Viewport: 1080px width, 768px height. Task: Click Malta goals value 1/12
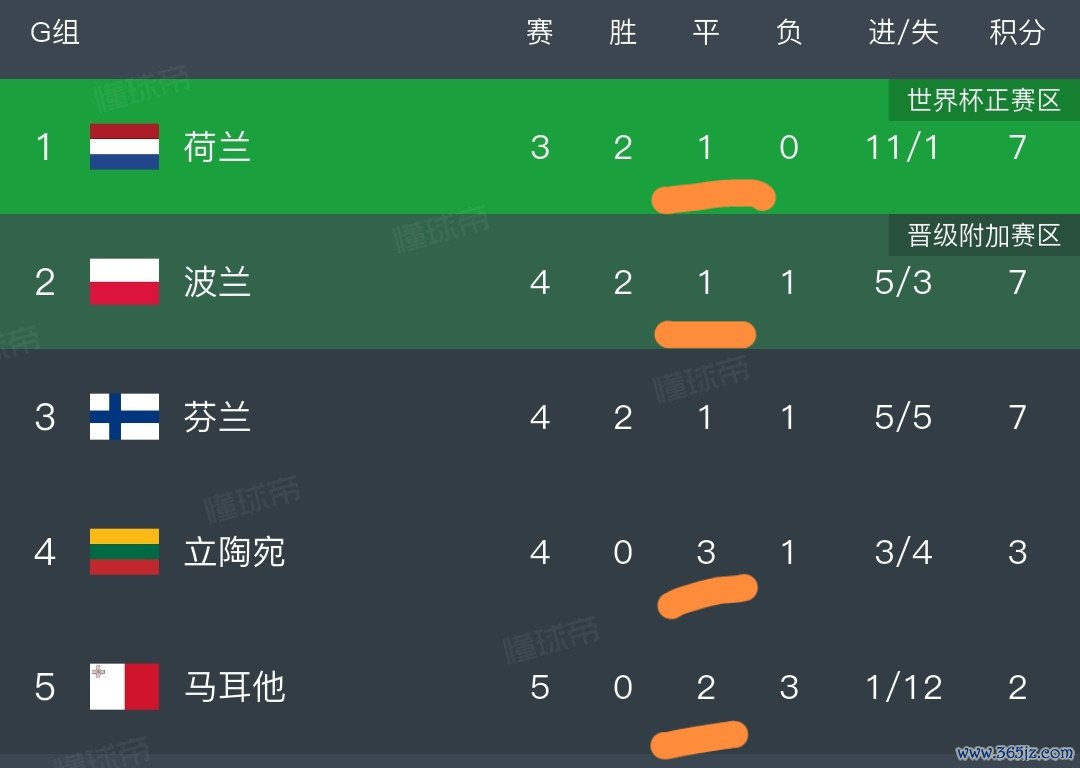(x=903, y=687)
